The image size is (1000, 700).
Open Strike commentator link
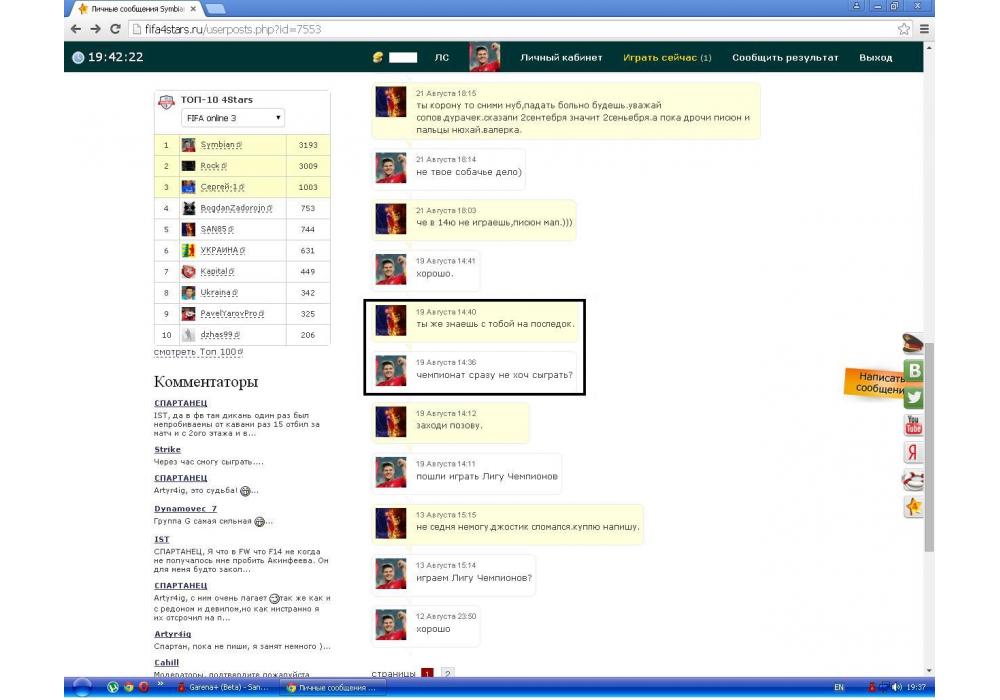(167, 449)
